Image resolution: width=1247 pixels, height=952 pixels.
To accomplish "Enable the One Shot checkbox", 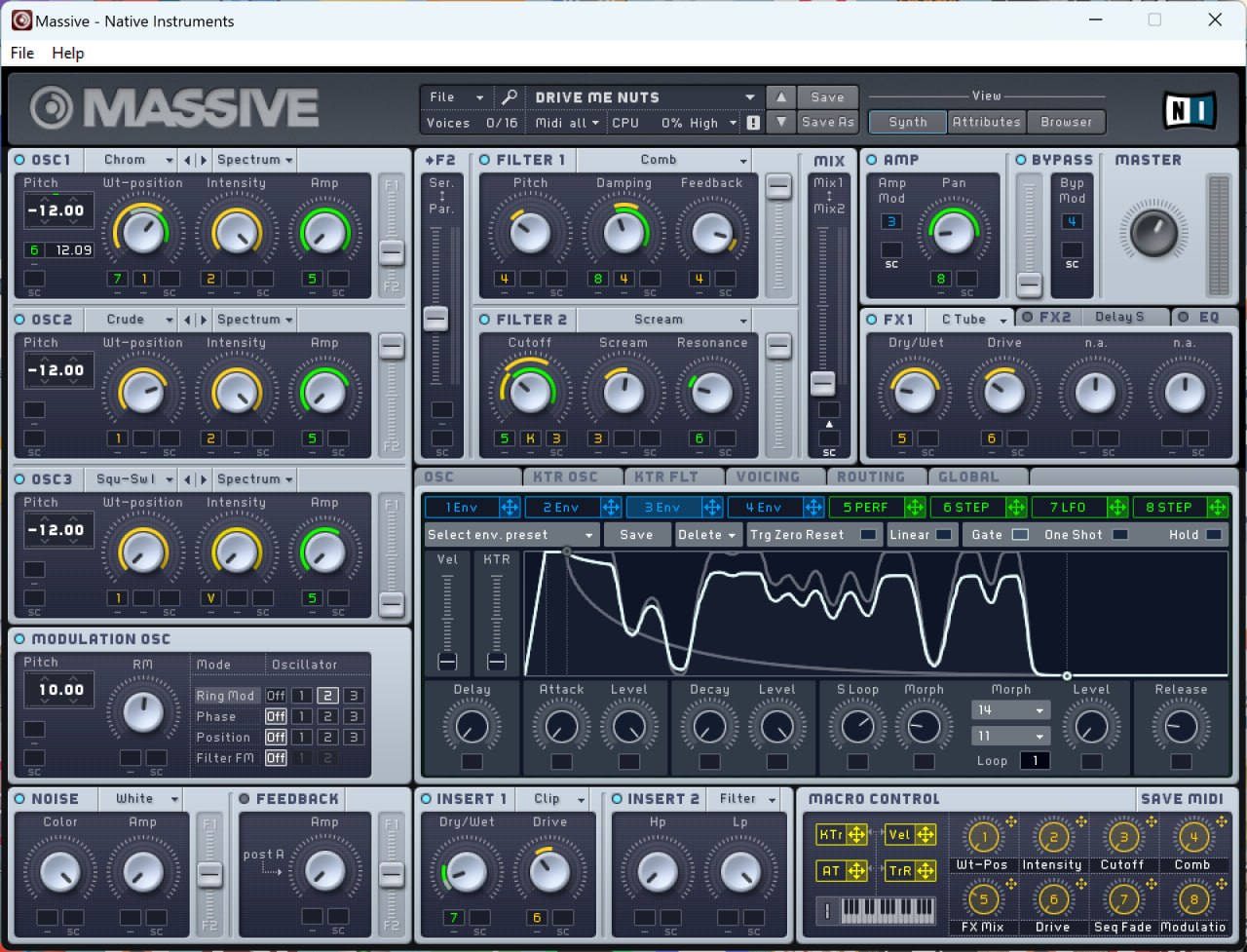I will [x=1120, y=535].
